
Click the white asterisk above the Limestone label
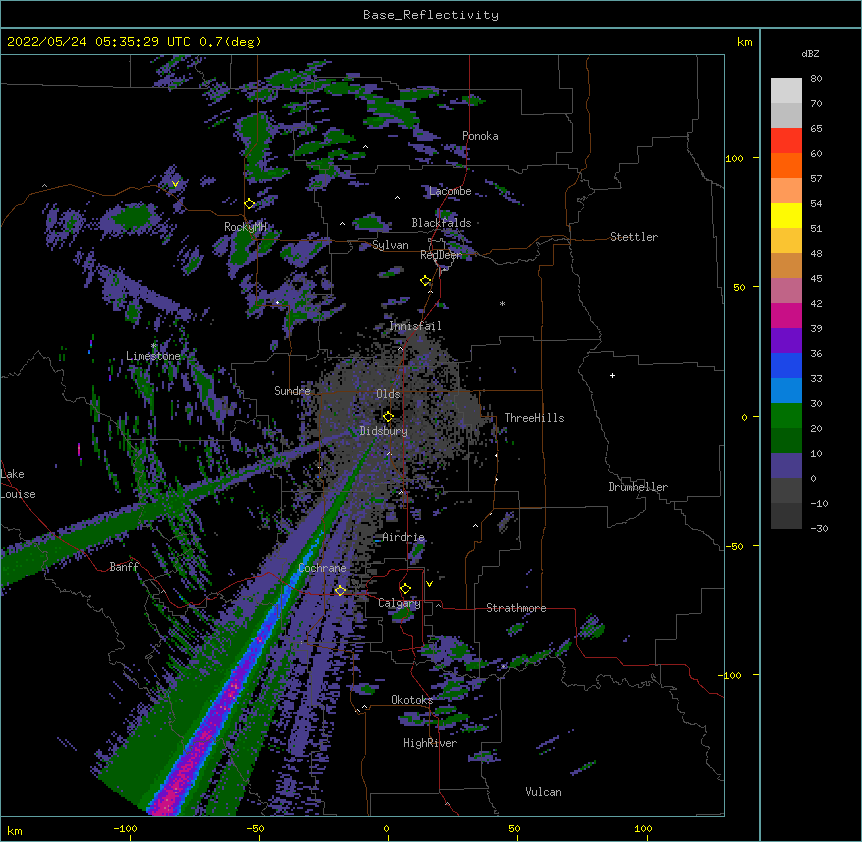(153, 345)
